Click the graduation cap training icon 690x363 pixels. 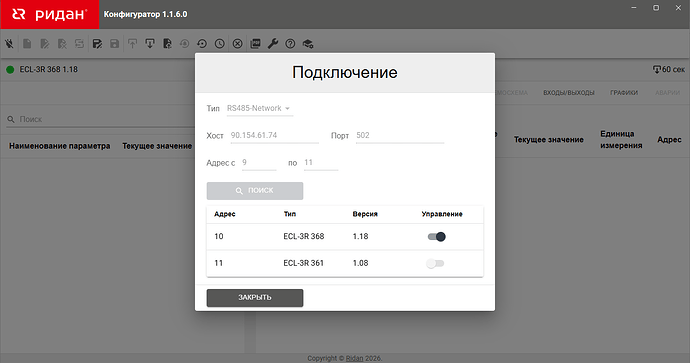point(308,44)
